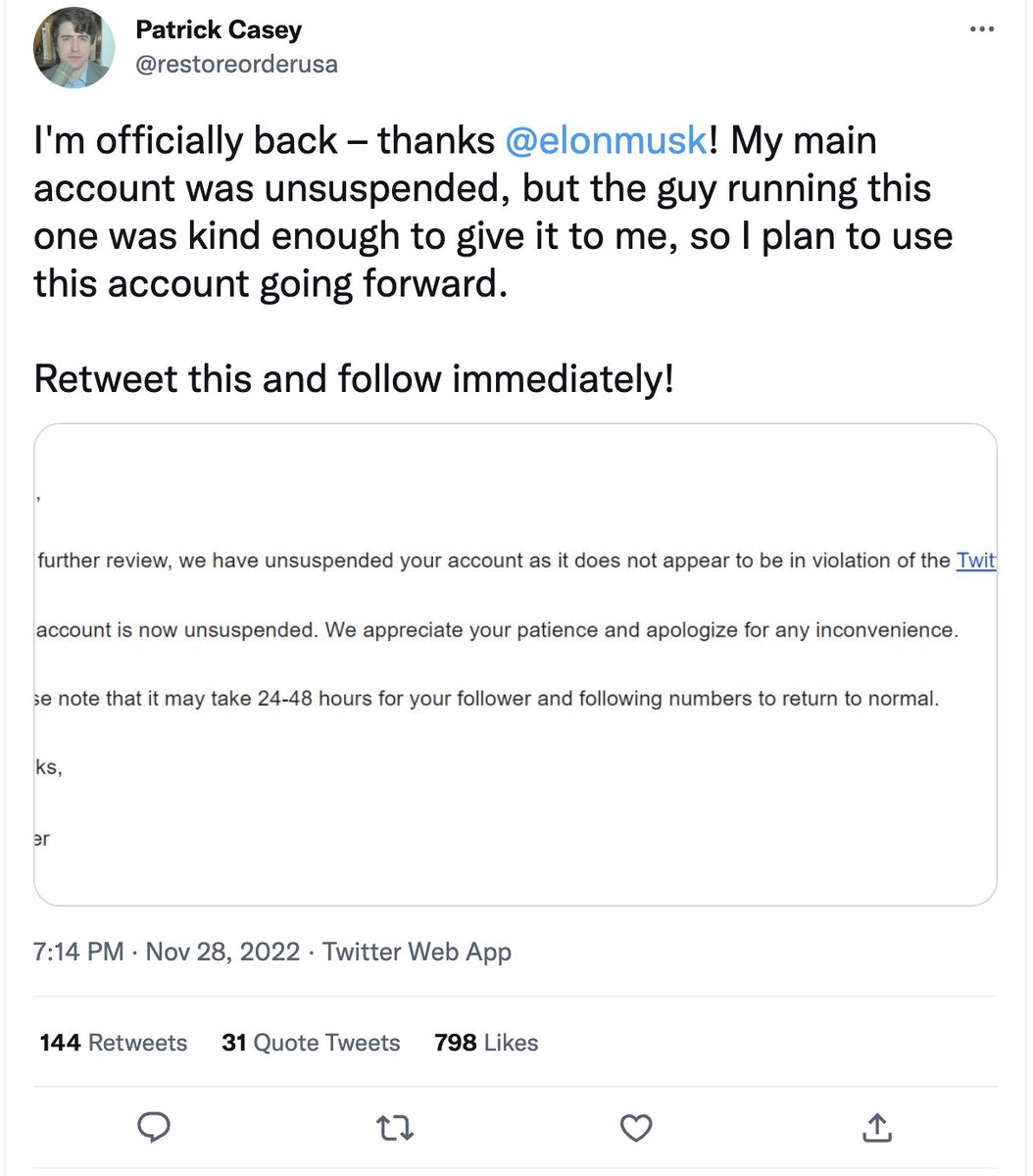Click the @restoreorderusa handle

[x=236, y=65]
